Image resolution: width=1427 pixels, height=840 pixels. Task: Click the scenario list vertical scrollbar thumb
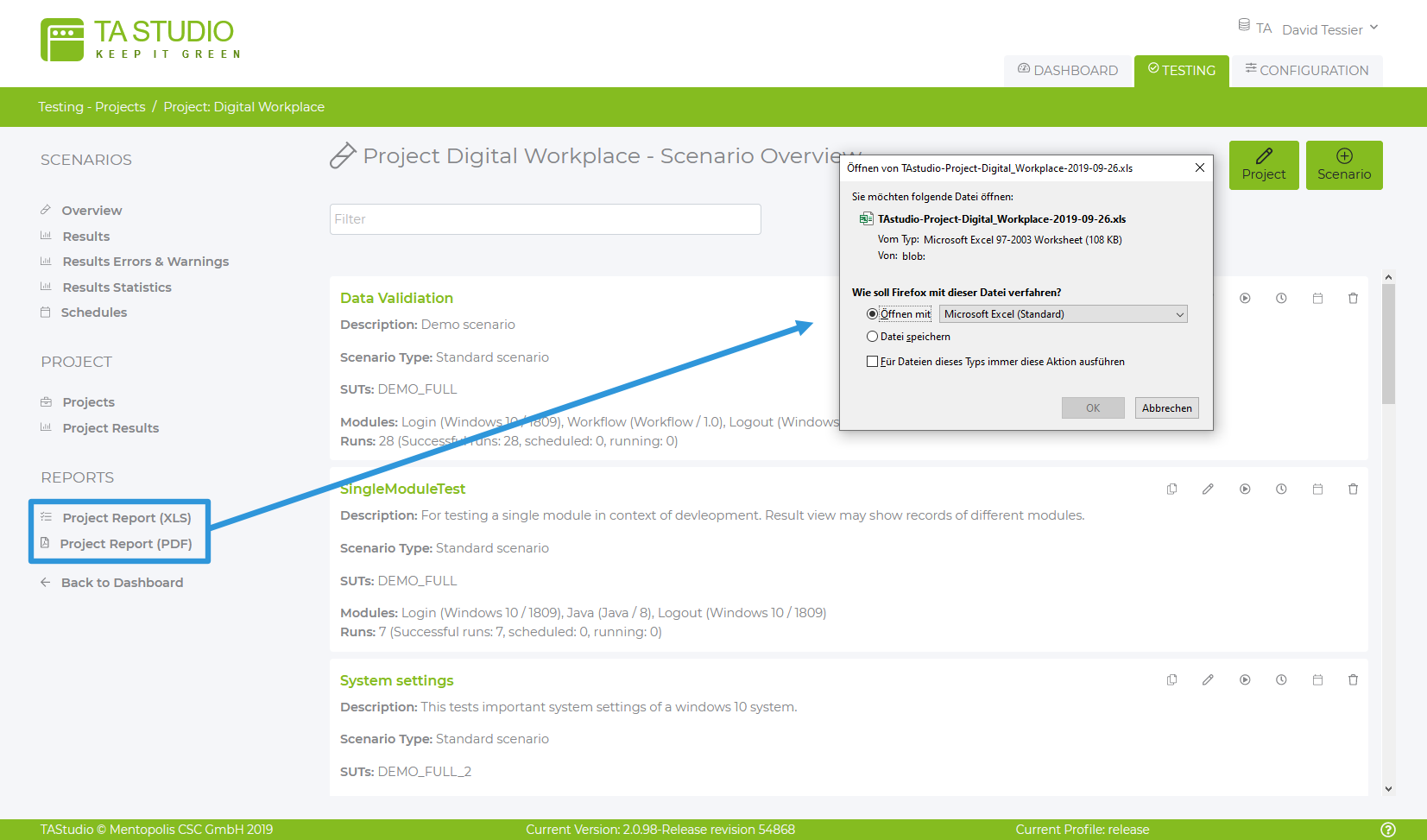(x=1388, y=345)
